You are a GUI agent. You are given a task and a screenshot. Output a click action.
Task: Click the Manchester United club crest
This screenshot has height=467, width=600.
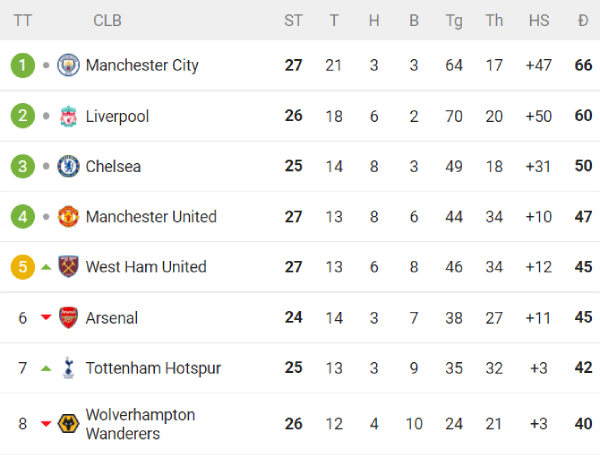click(x=68, y=216)
